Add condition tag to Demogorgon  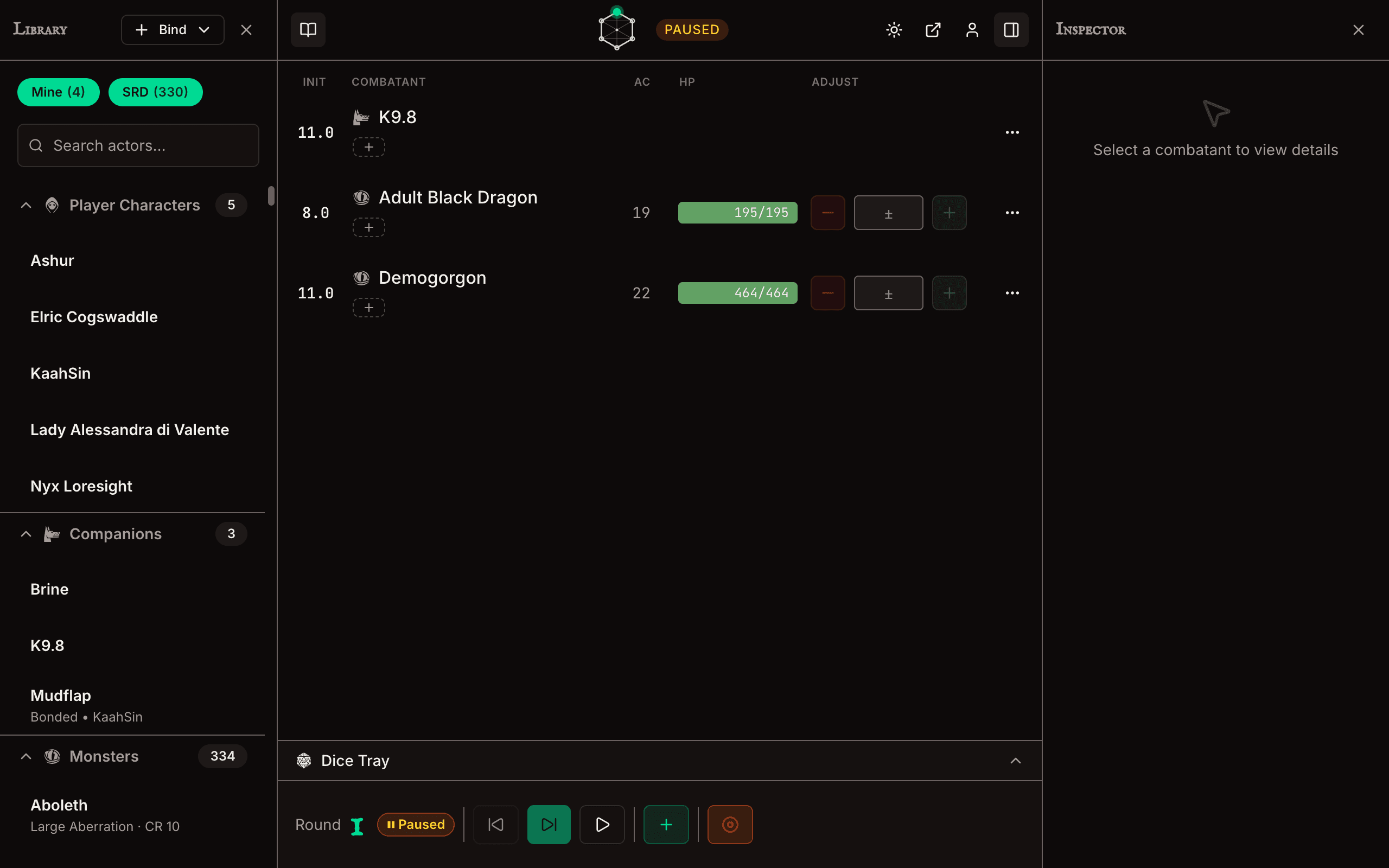point(368,308)
